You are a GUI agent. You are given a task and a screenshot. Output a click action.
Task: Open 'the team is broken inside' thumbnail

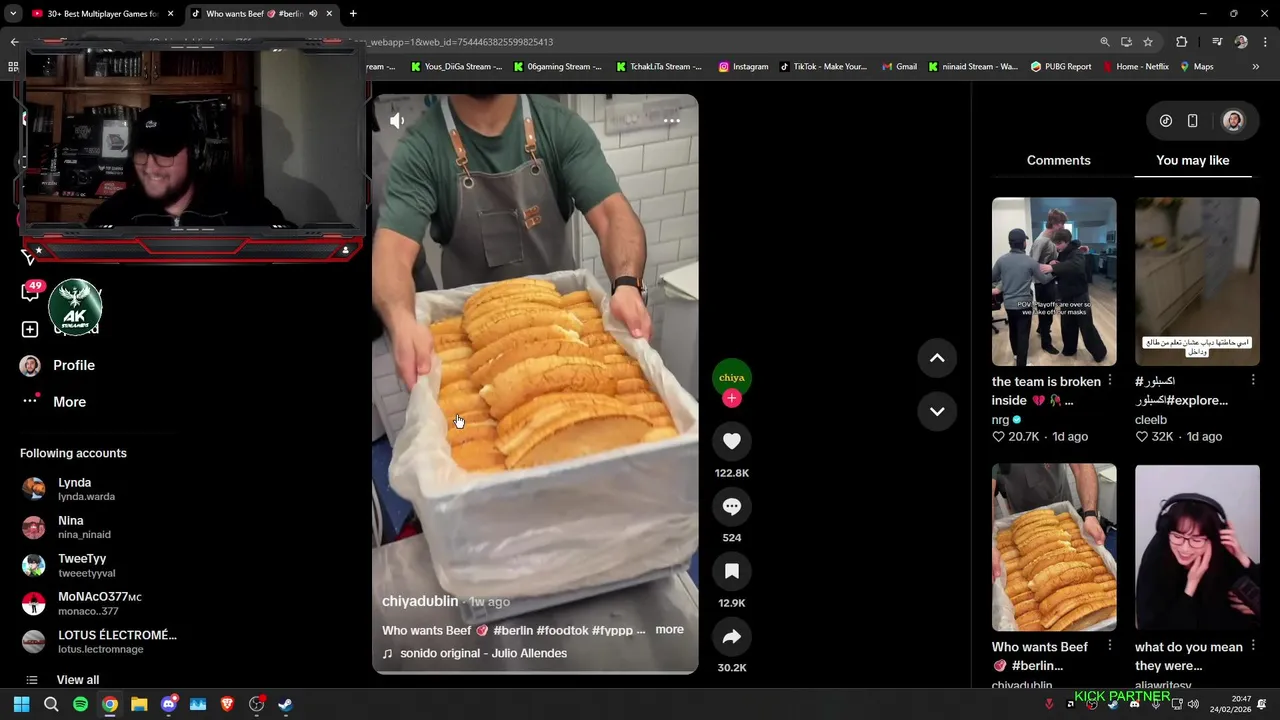pos(1054,281)
